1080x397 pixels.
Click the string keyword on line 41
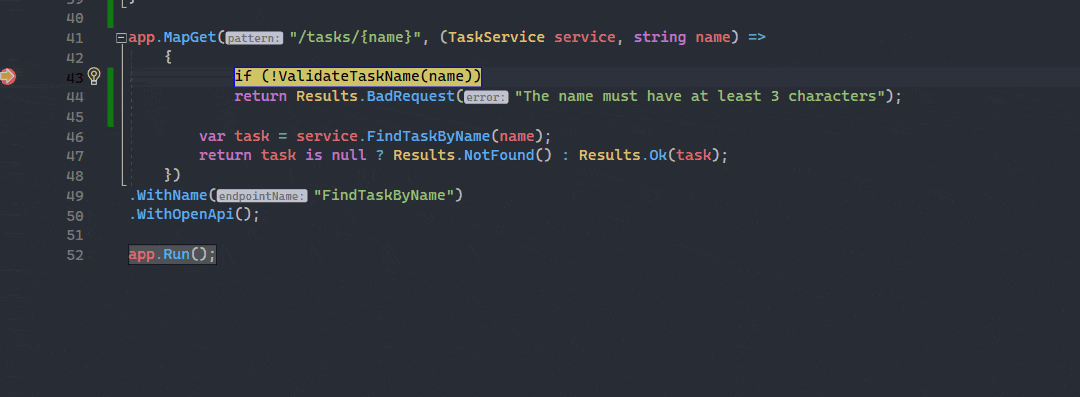(660, 37)
